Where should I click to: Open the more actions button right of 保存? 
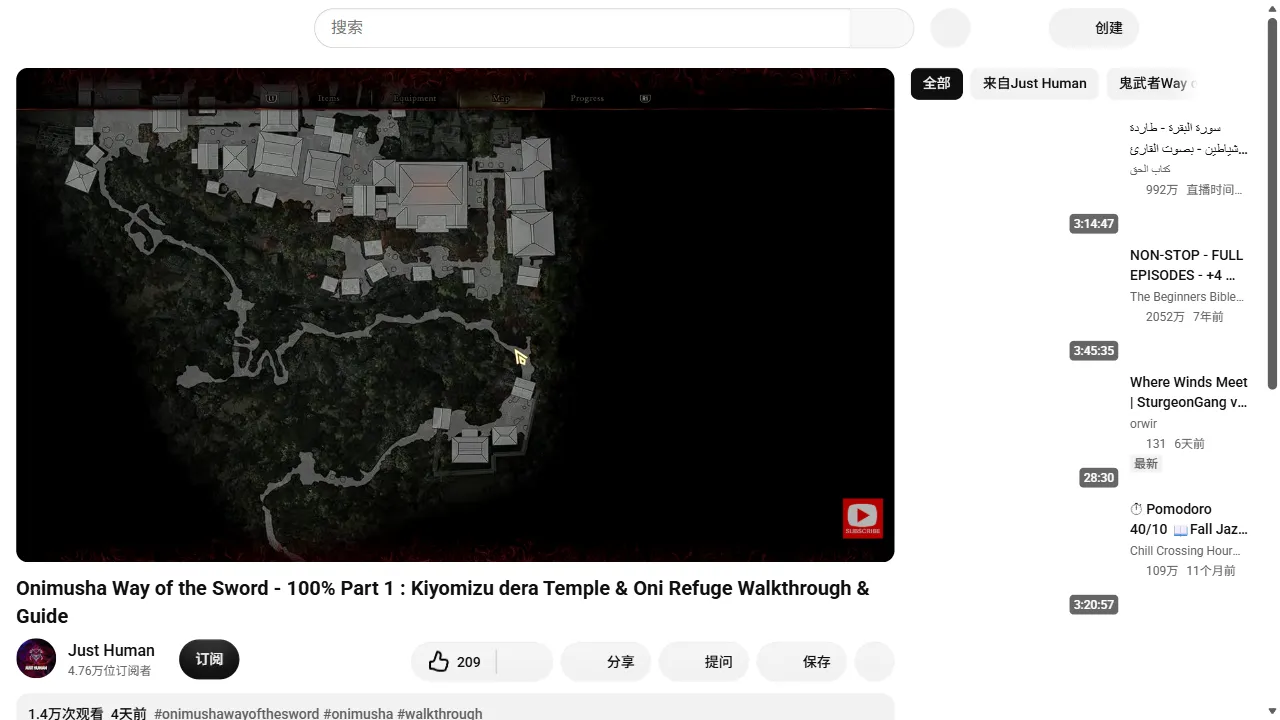(875, 662)
